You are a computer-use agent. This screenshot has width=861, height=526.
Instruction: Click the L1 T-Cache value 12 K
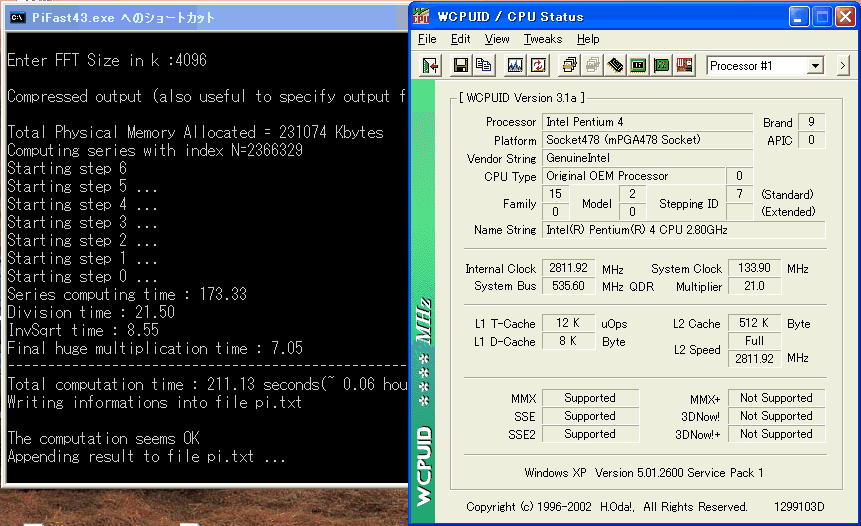click(568, 323)
